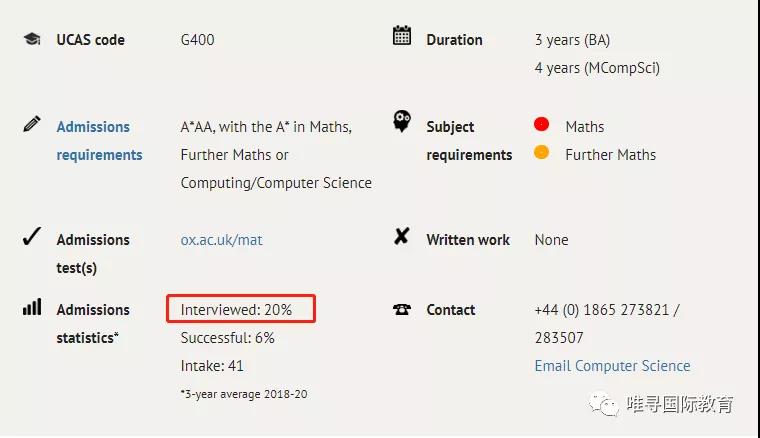Click the X icon beside Written work

(x=402, y=236)
